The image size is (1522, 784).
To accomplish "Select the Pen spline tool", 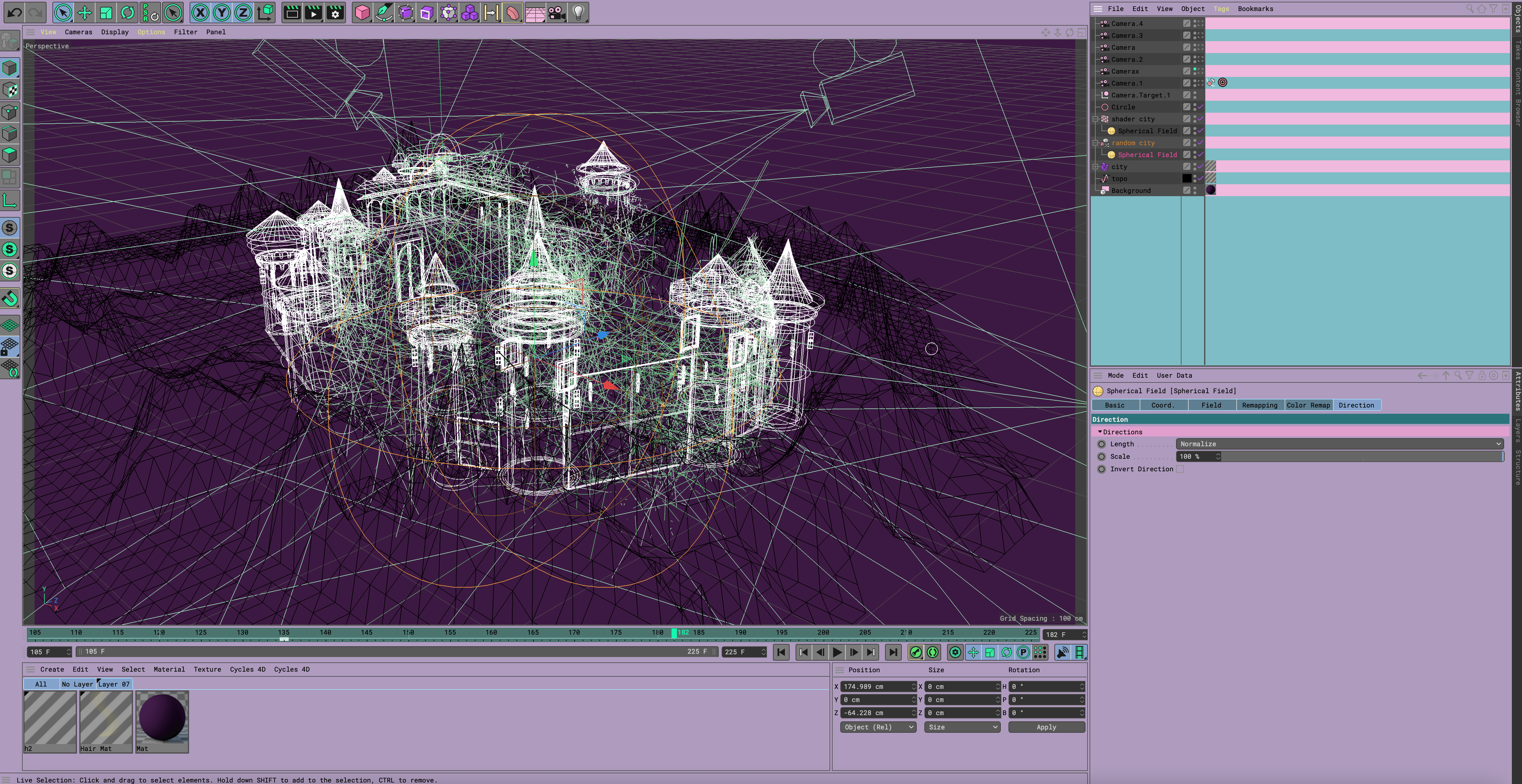I will tap(384, 12).
